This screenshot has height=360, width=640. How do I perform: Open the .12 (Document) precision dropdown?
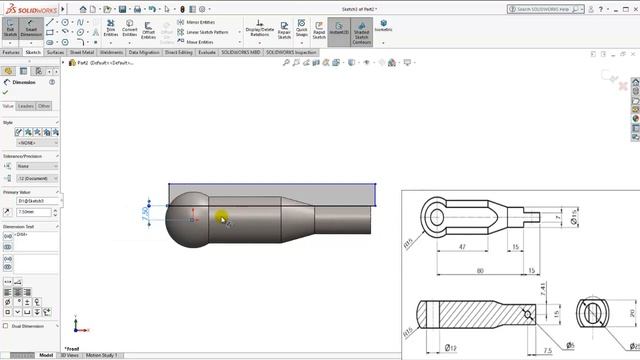tap(37, 178)
